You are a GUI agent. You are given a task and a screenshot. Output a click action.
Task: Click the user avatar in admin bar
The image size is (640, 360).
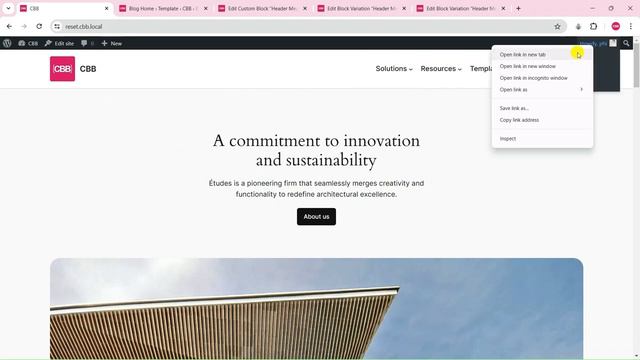[613, 43]
